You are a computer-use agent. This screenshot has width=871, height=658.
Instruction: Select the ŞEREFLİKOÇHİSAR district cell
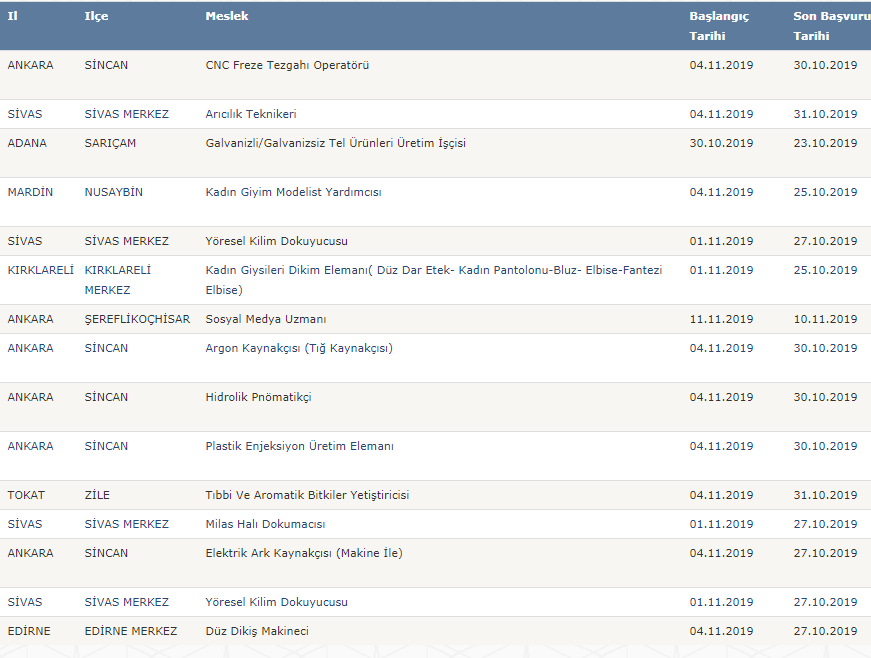(137, 319)
